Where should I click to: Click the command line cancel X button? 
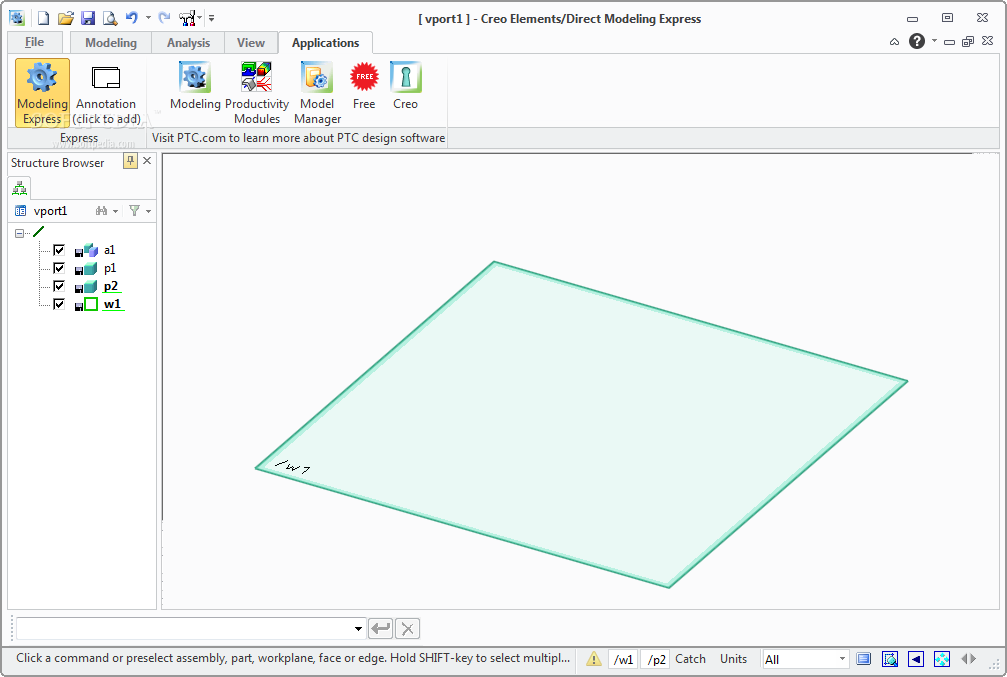(x=407, y=628)
